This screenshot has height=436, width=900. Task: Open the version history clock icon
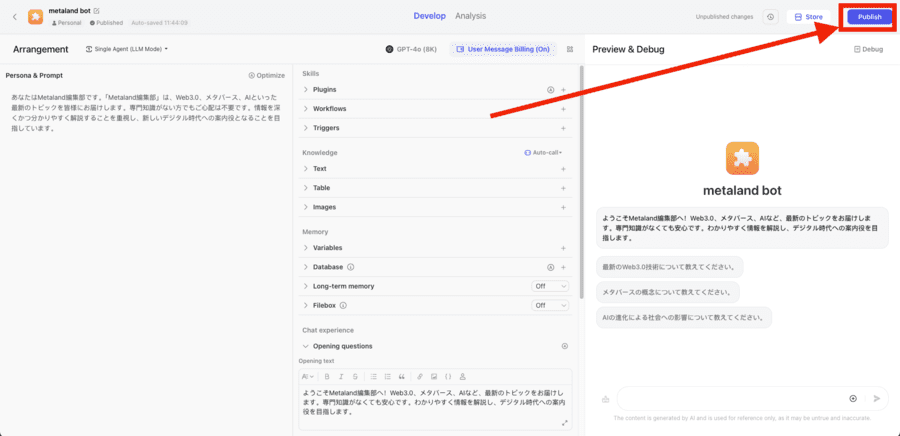(770, 17)
